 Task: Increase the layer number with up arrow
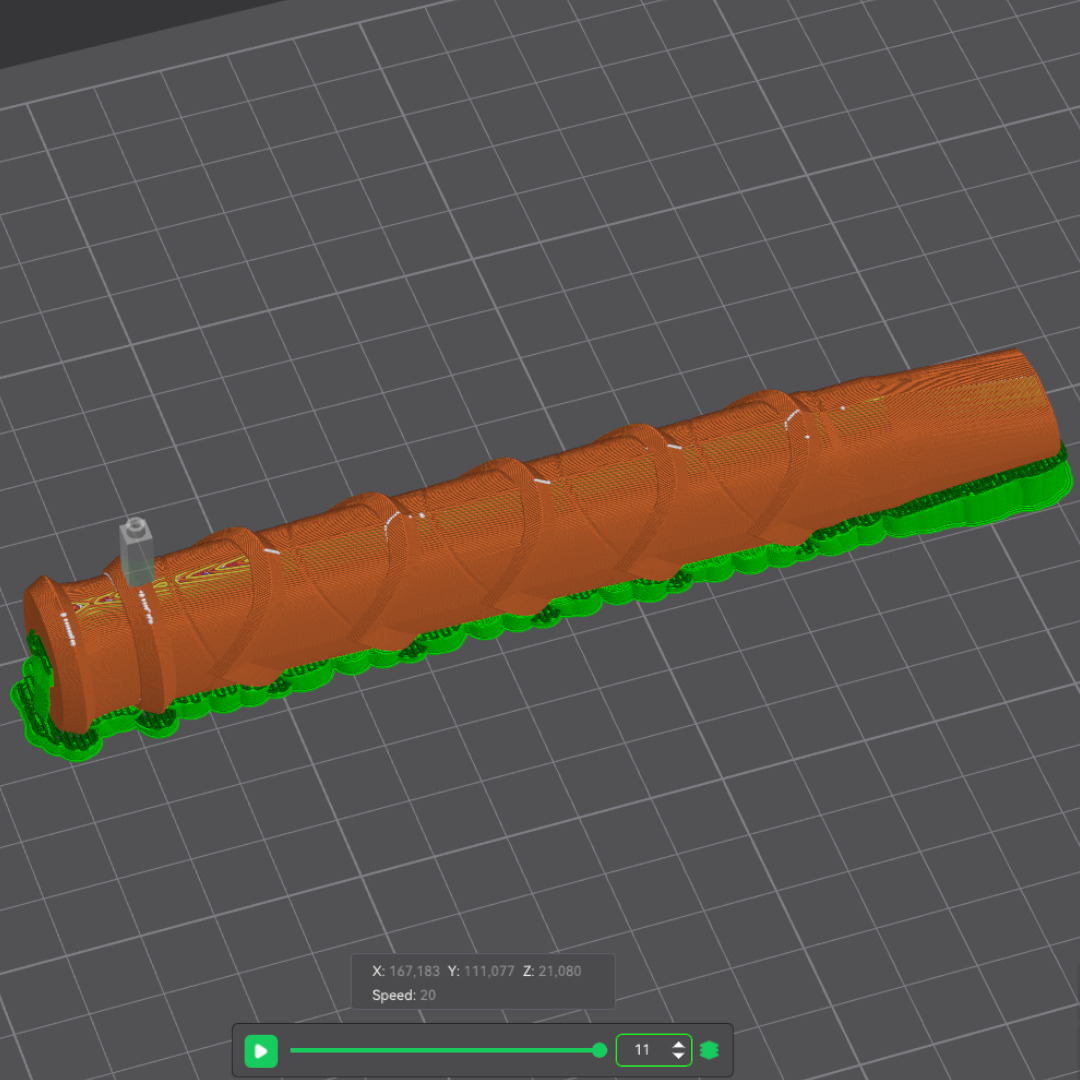[678, 1044]
